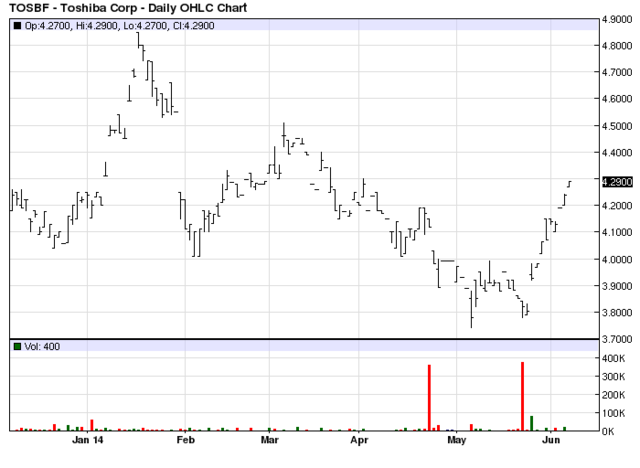Click the 3.8000 price axis label
The width and height of the screenshot is (640, 468).
(x=617, y=313)
